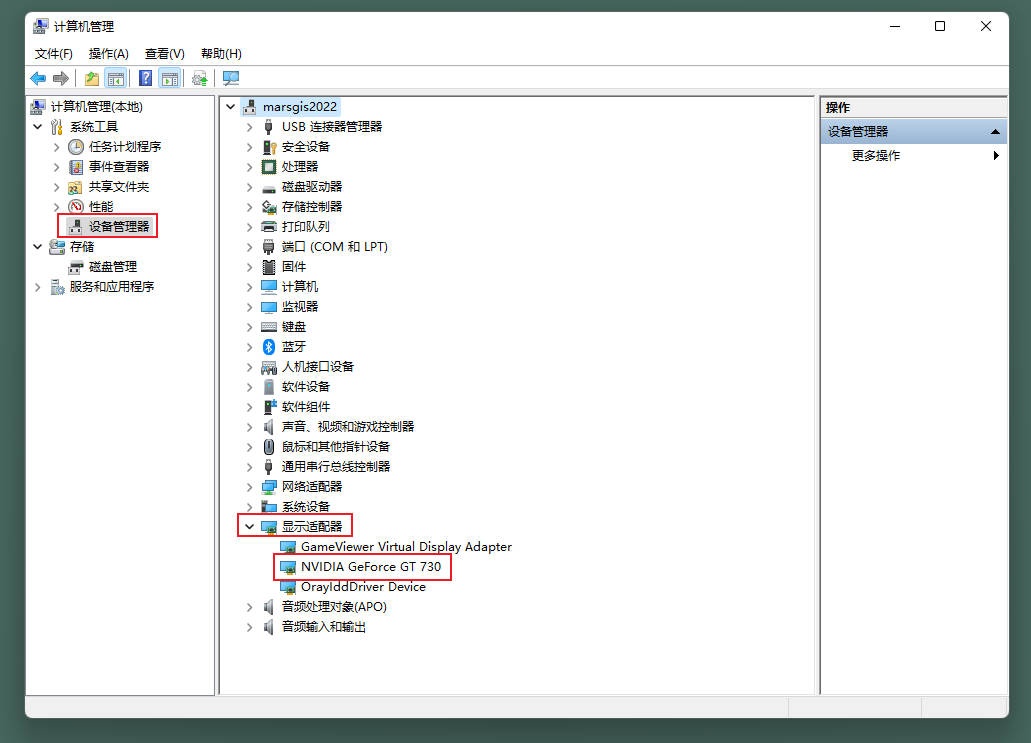Open the 查看(V) menu
This screenshot has width=1031, height=743.
tap(164, 53)
